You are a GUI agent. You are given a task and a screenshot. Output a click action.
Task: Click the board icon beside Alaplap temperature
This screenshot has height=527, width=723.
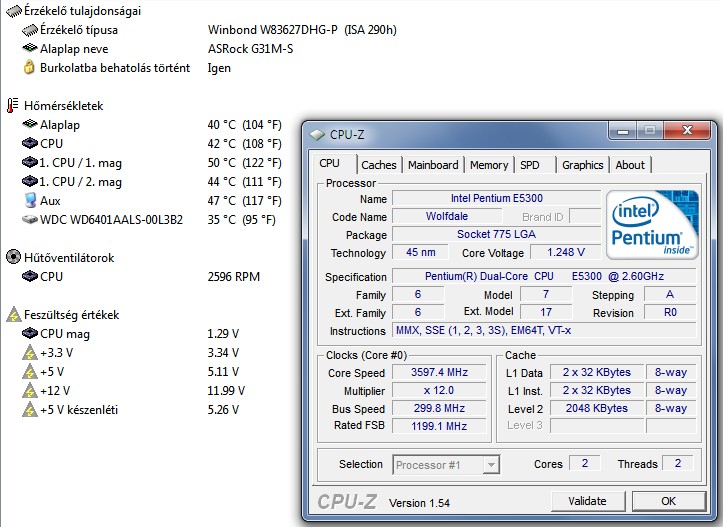30,124
